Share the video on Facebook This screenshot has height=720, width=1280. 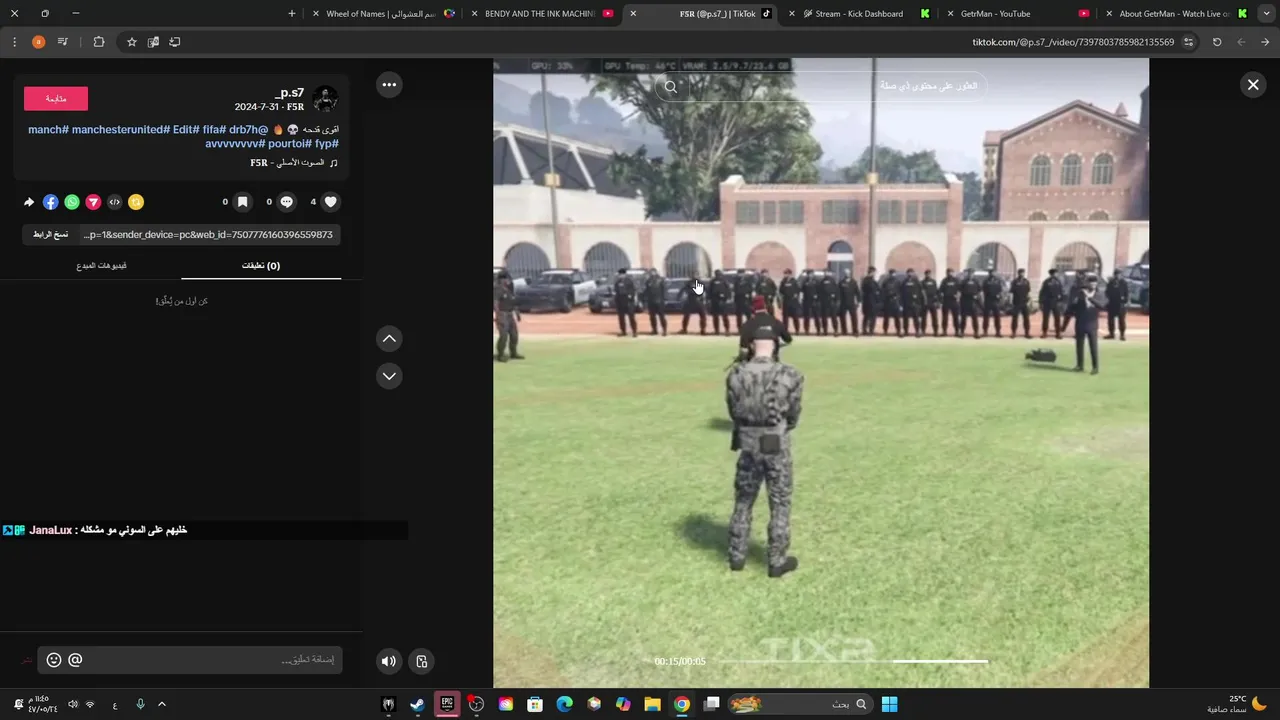click(x=50, y=202)
